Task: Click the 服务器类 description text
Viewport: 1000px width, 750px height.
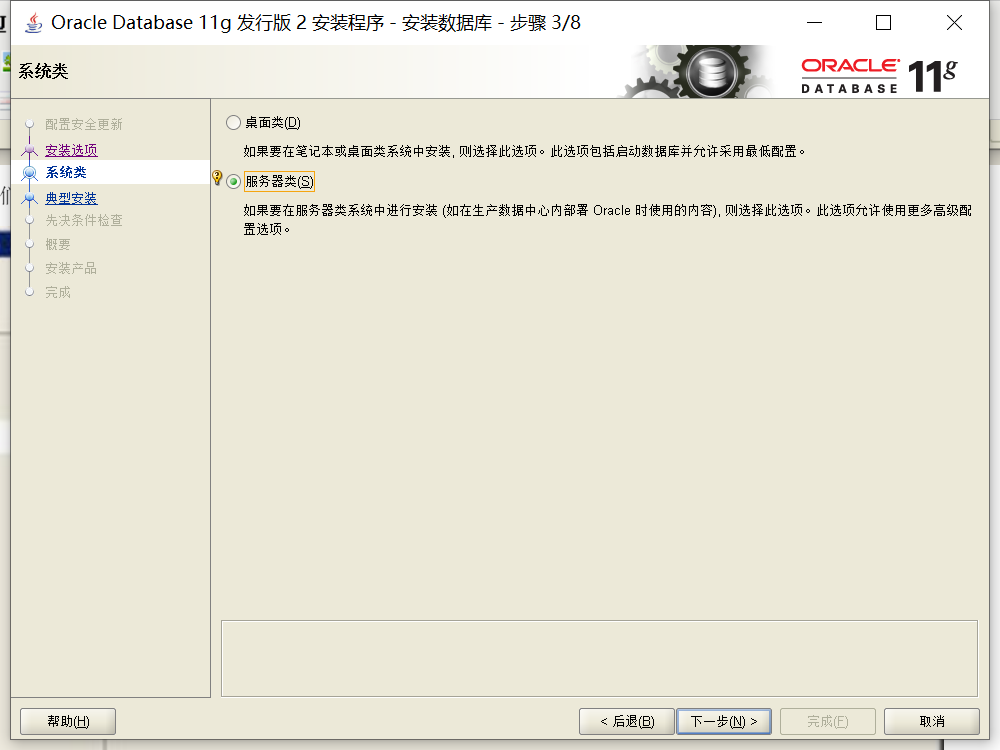Action: click(x=607, y=219)
